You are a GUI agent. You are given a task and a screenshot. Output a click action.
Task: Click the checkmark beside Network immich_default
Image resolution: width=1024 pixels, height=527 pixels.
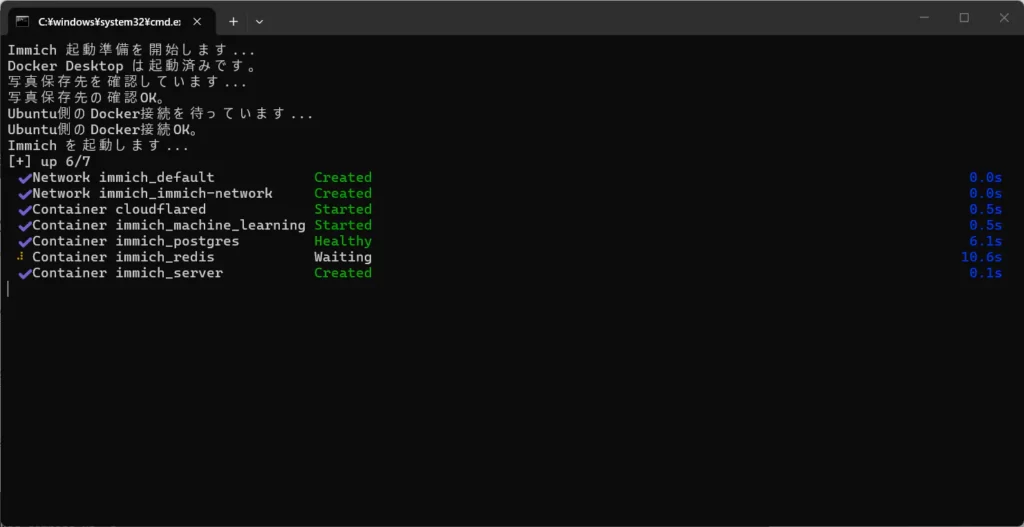[x=25, y=178]
